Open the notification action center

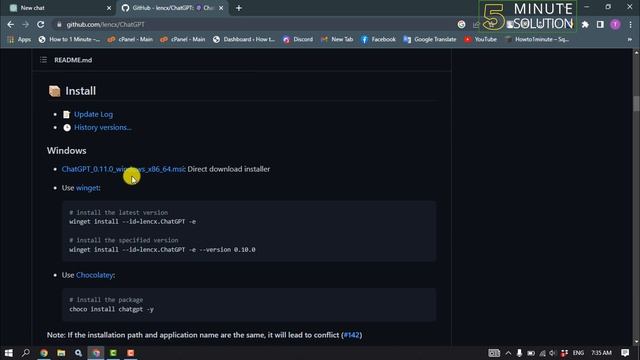coord(625,353)
